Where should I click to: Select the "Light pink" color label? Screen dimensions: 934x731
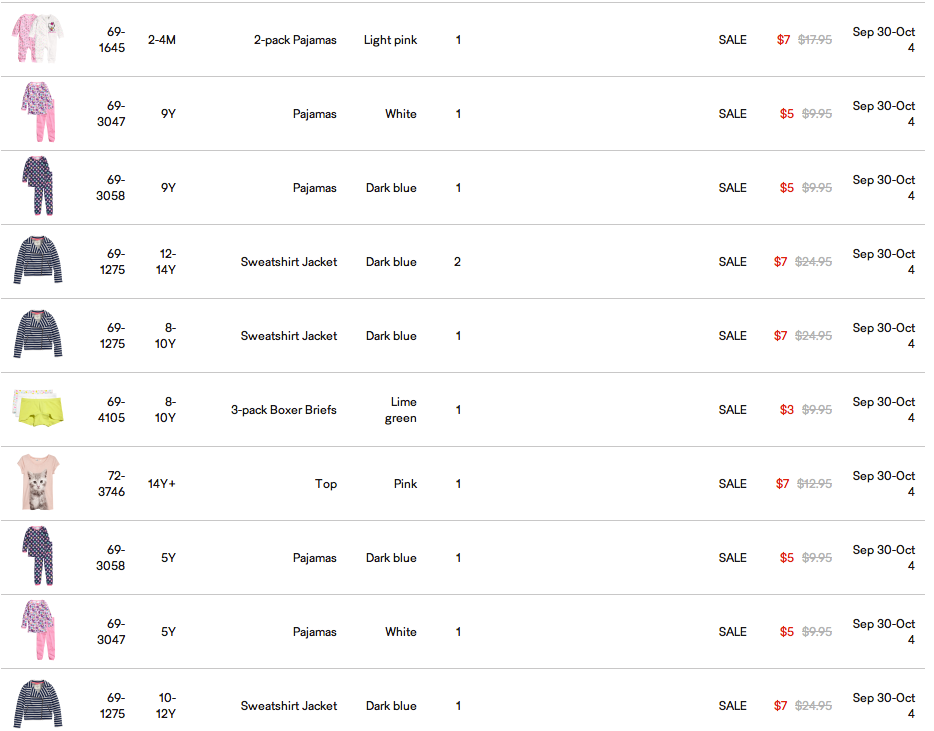click(390, 40)
